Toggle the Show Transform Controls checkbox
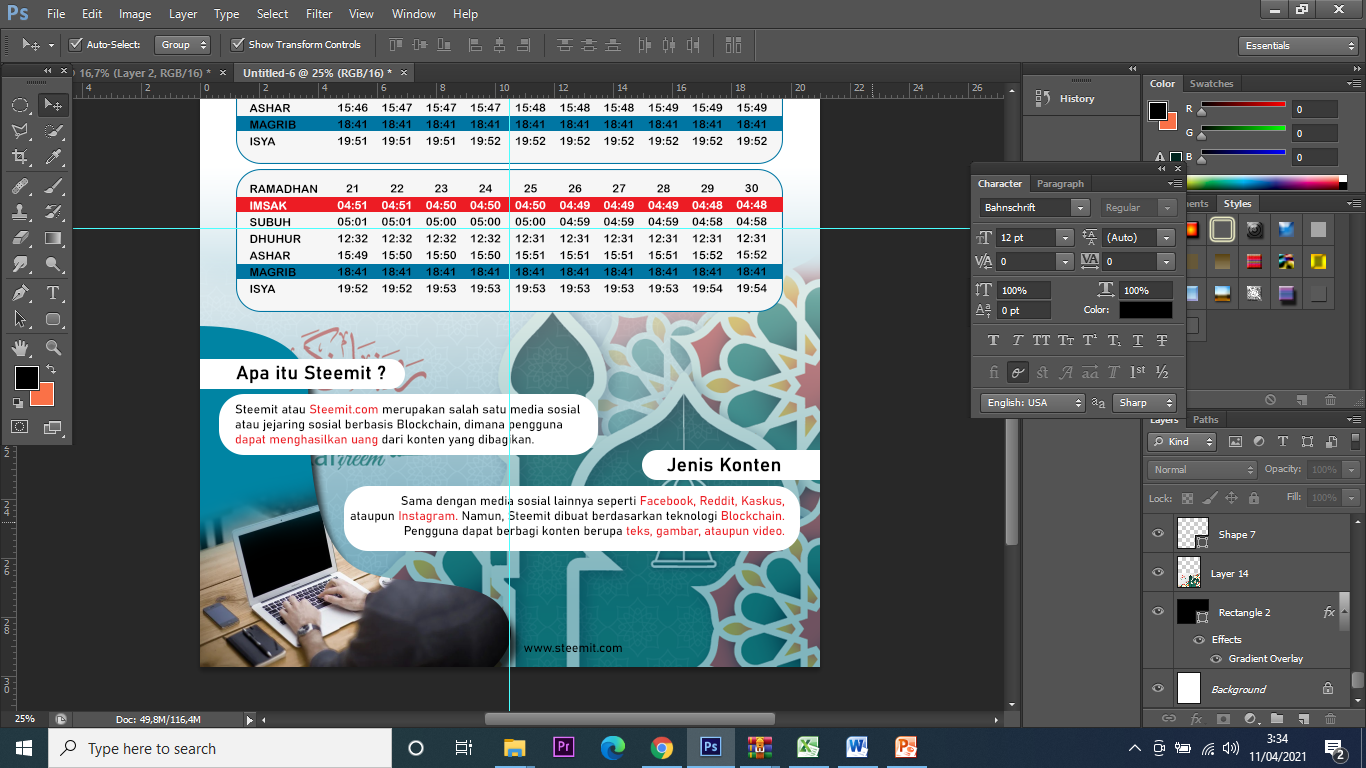Viewport: 1366px width, 768px height. point(237,45)
